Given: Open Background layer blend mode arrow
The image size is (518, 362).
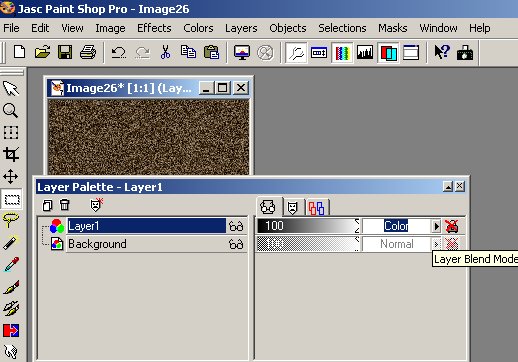Looking at the screenshot, I should [436, 244].
